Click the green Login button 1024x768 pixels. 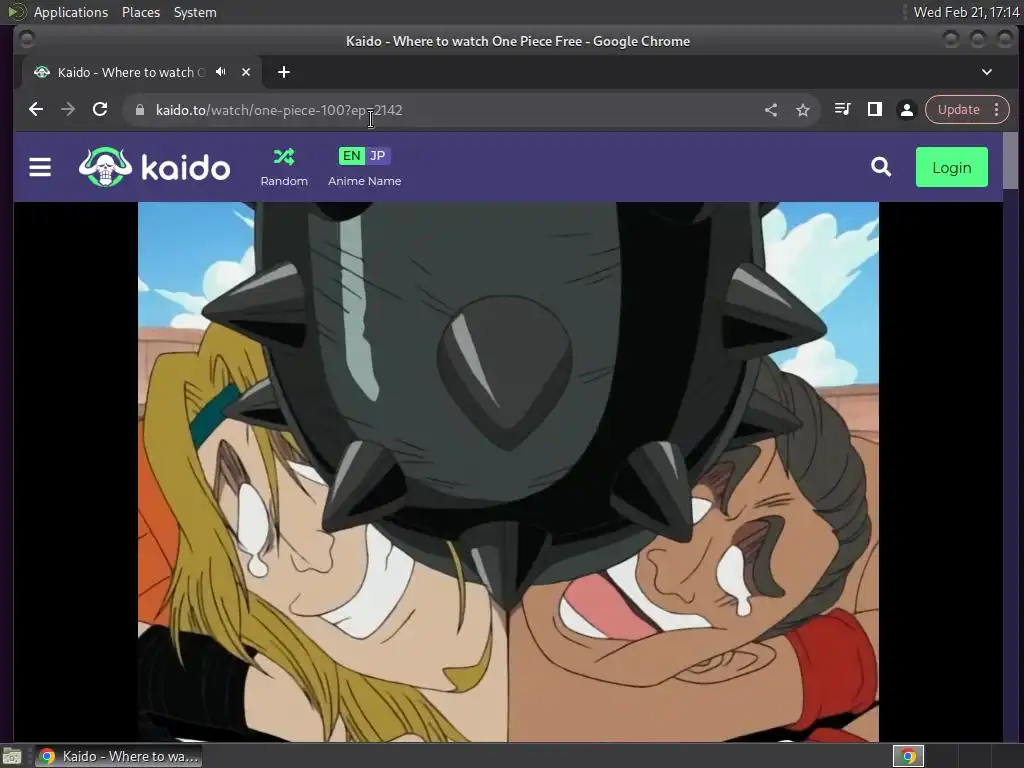coord(952,167)
